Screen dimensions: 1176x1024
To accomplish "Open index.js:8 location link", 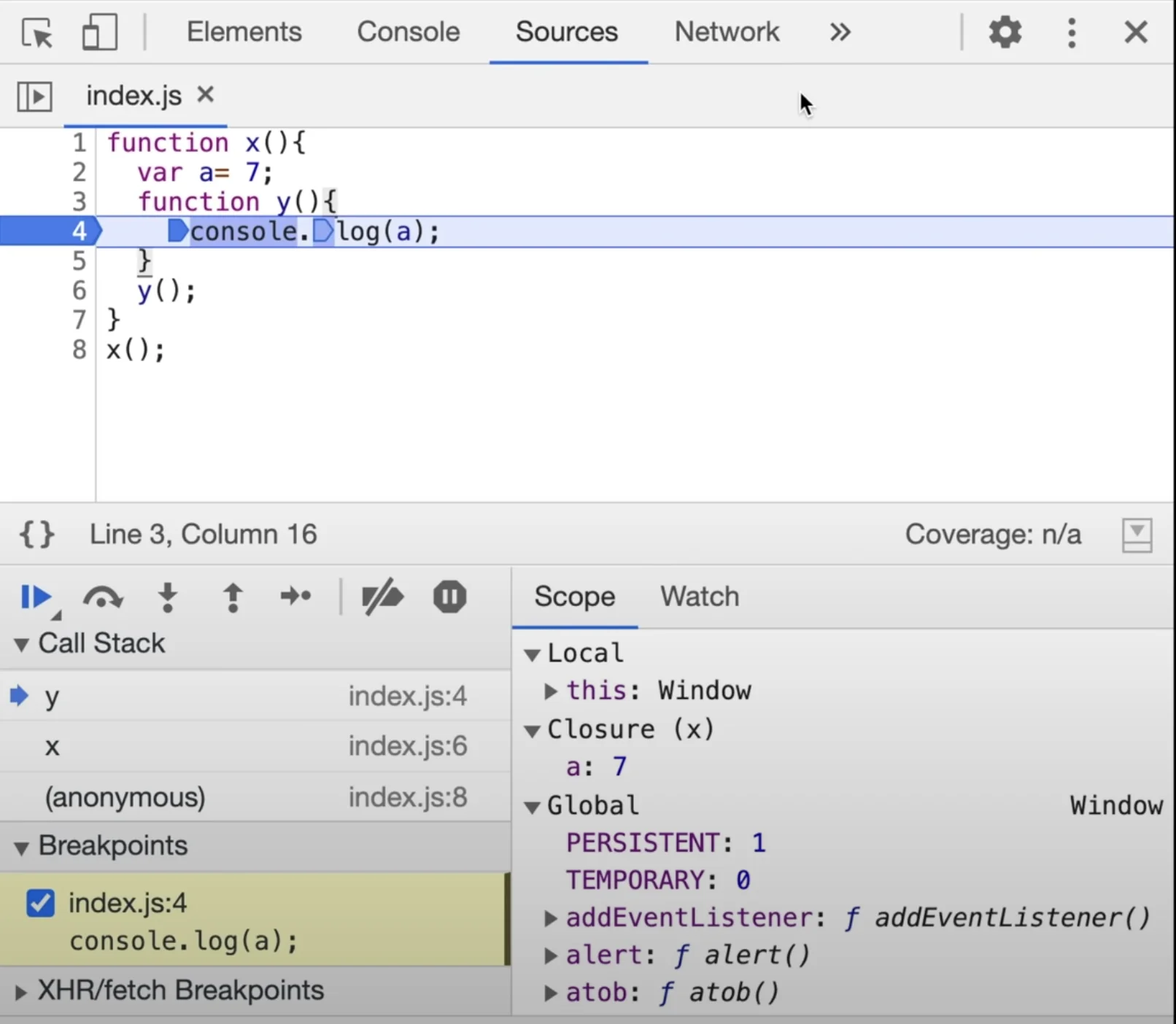I will tap(407, 797).
